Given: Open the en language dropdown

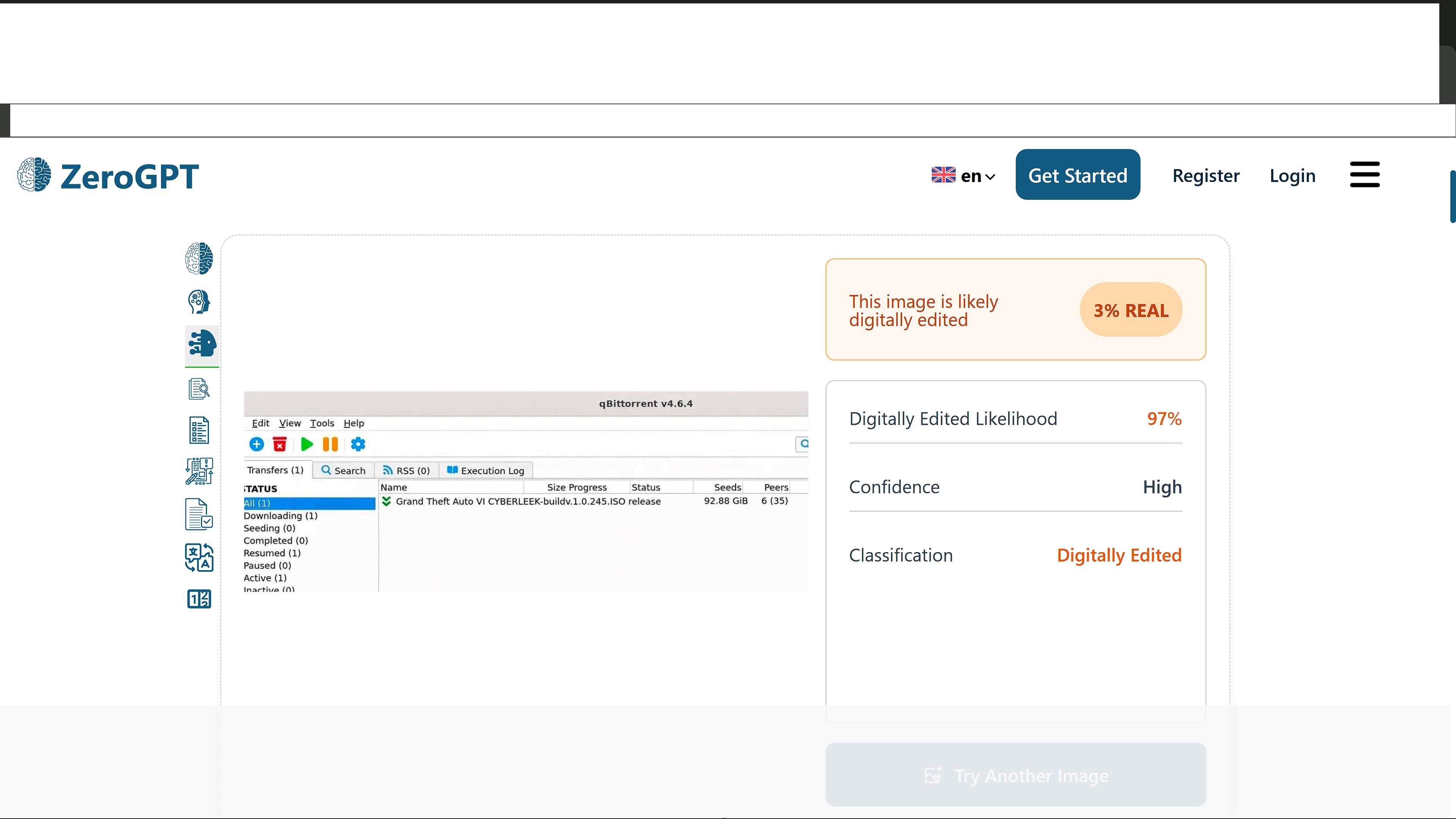Looking at the screenshot, I should (x=963, y=176).
